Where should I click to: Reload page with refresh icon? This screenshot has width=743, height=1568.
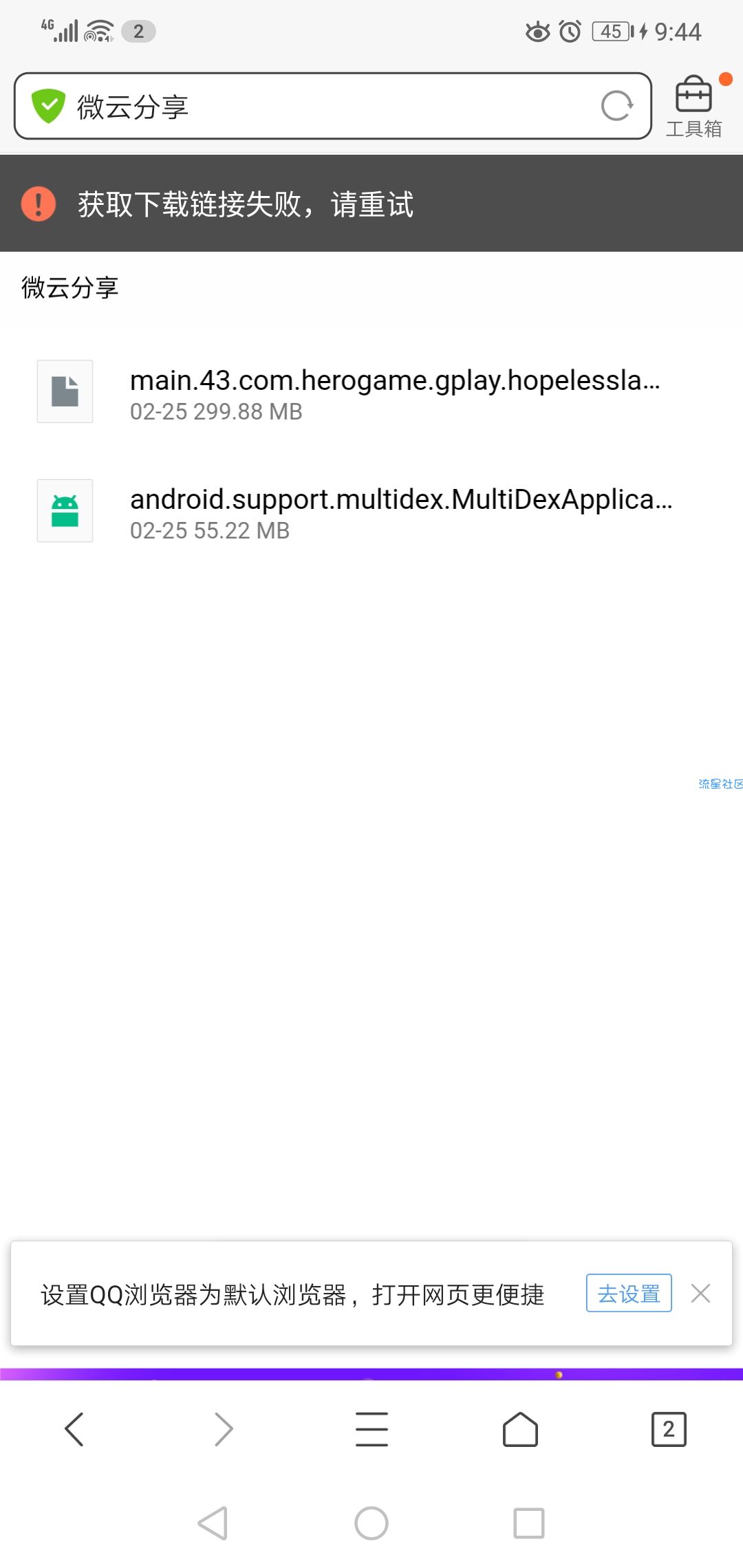click(x=616, y=106)
